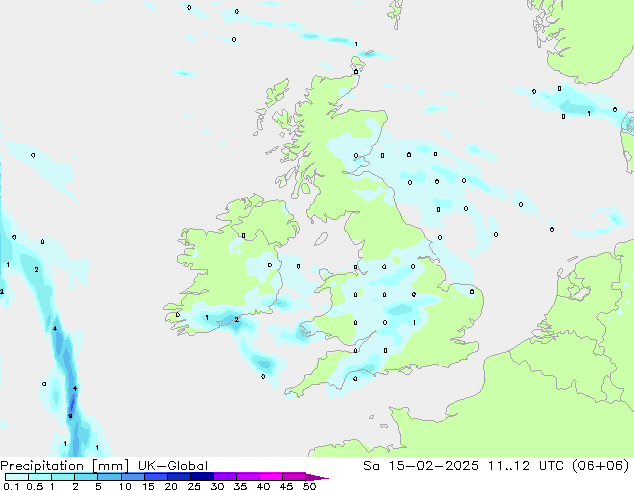Image resolution: width=634 pixels, height=490 pixels.
Task: Pick the legend swatch between 5 and 10
Action: coord(109,477)
